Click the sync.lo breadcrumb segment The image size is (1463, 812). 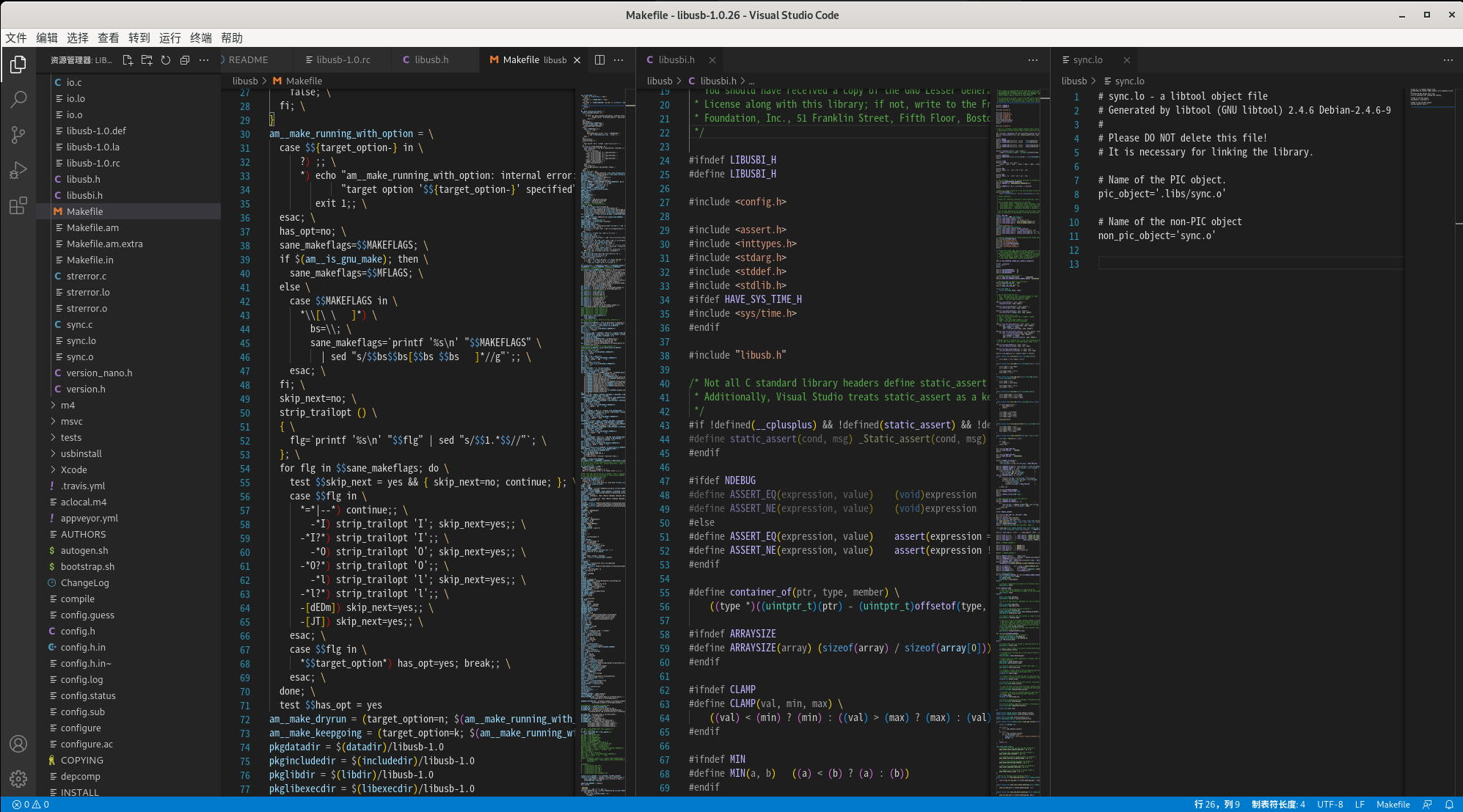click(1123, 81)
